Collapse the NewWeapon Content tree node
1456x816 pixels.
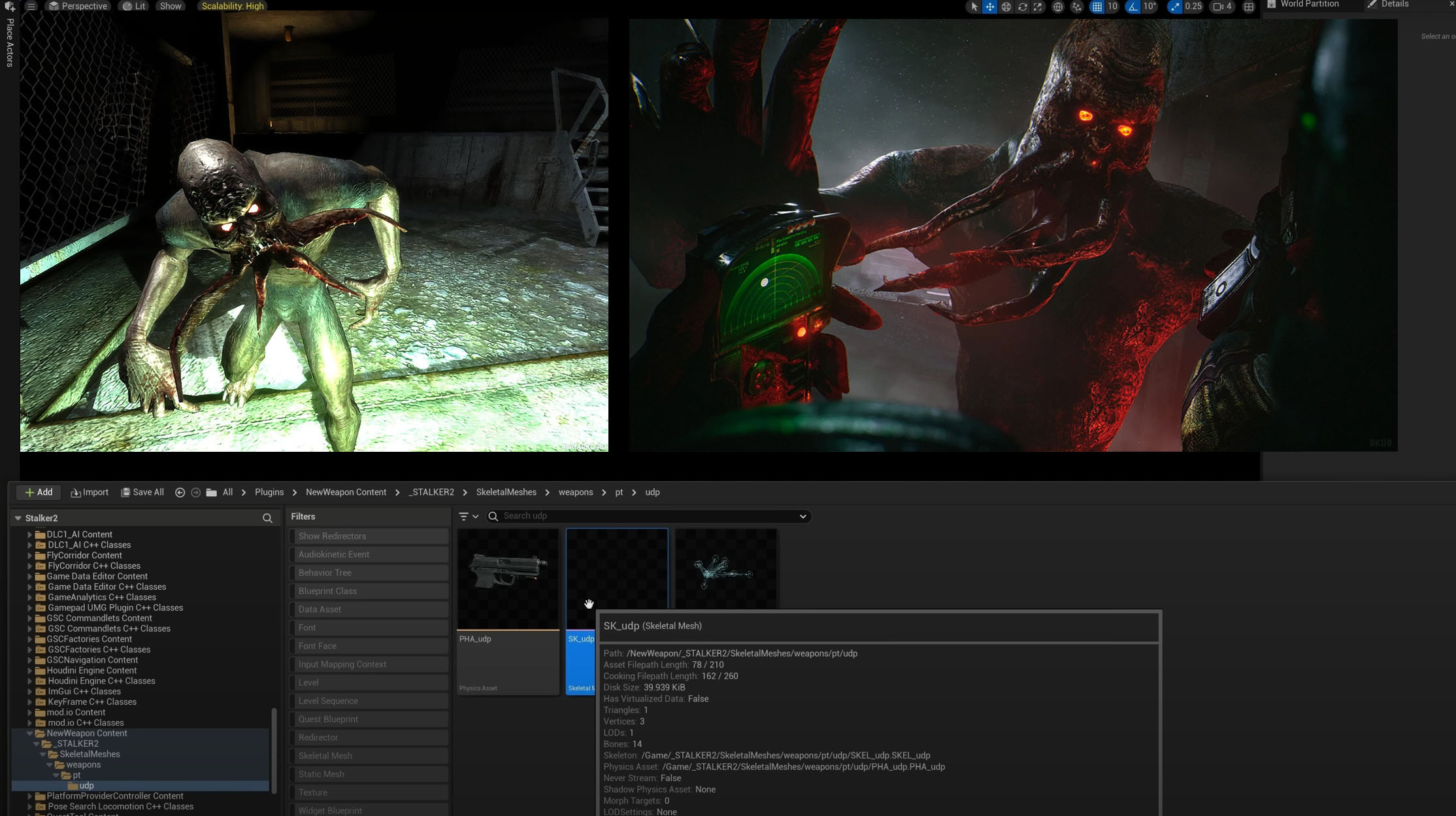(x=29, y=733)
